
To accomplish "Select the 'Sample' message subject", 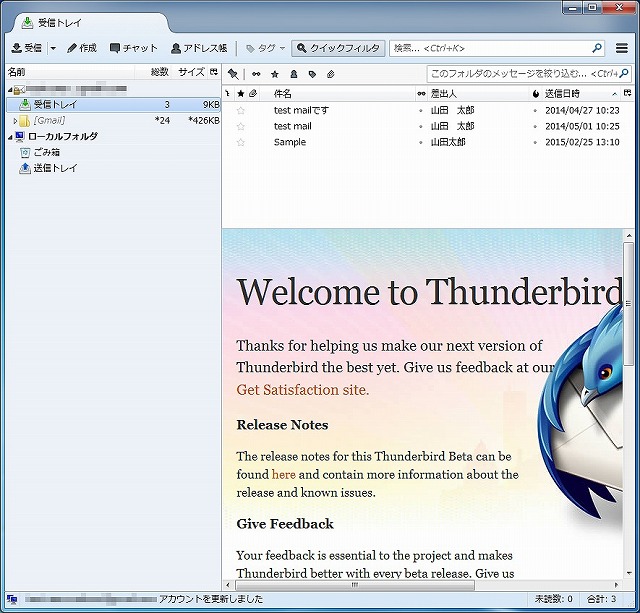I will pos(290,142).
